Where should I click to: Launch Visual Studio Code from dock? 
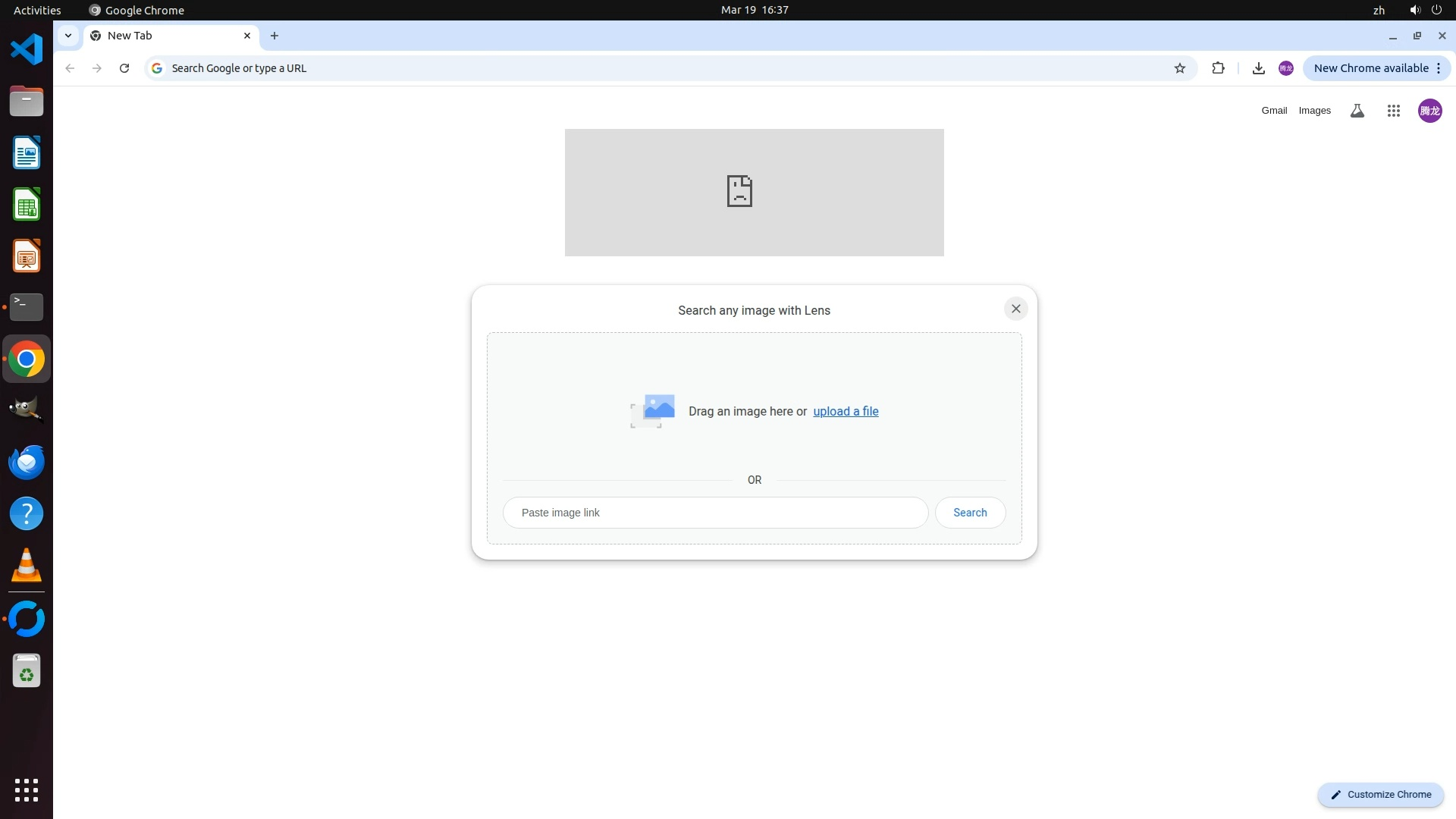pyautogui.click(x=27, y=50)
